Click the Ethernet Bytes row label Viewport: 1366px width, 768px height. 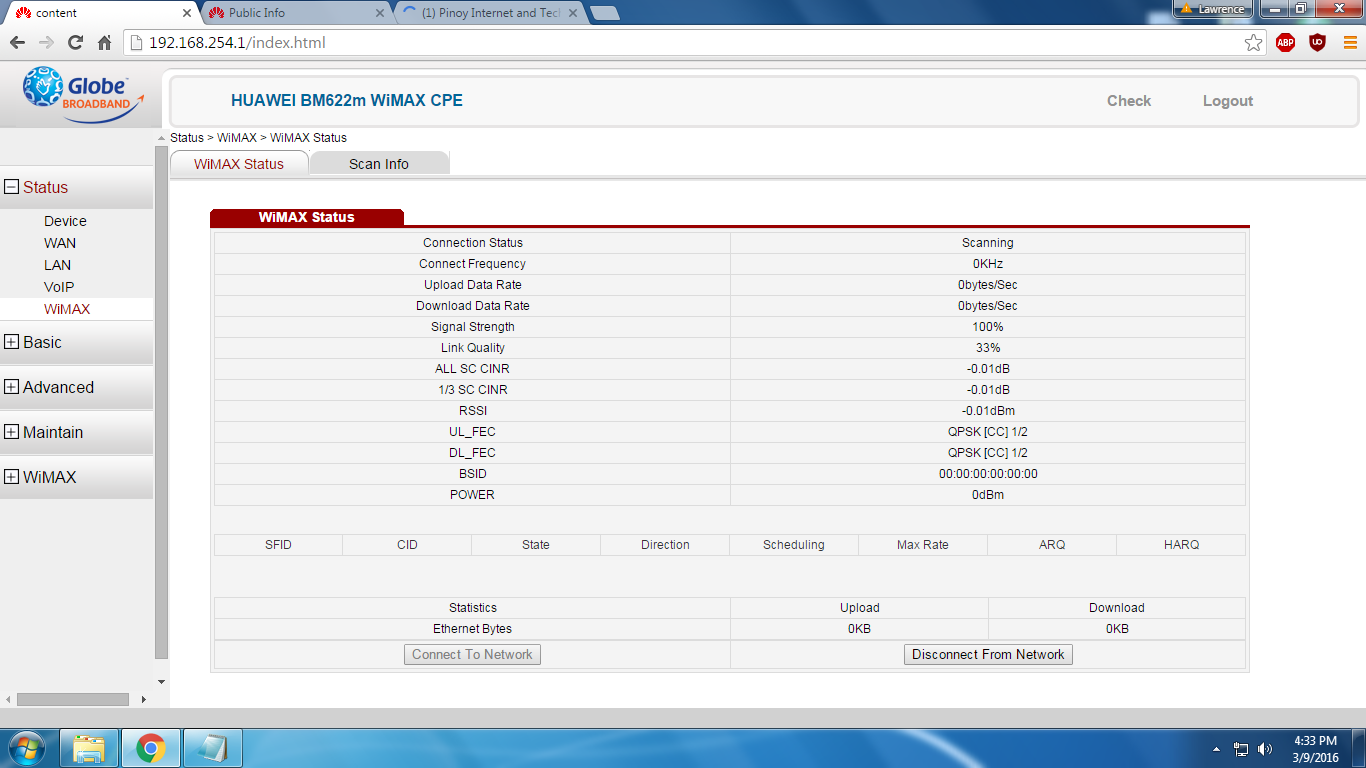472,629
